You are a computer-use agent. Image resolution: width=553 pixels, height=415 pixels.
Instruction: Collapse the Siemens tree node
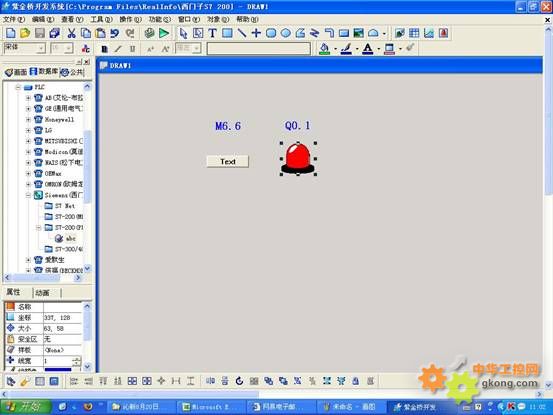point(28,195)
